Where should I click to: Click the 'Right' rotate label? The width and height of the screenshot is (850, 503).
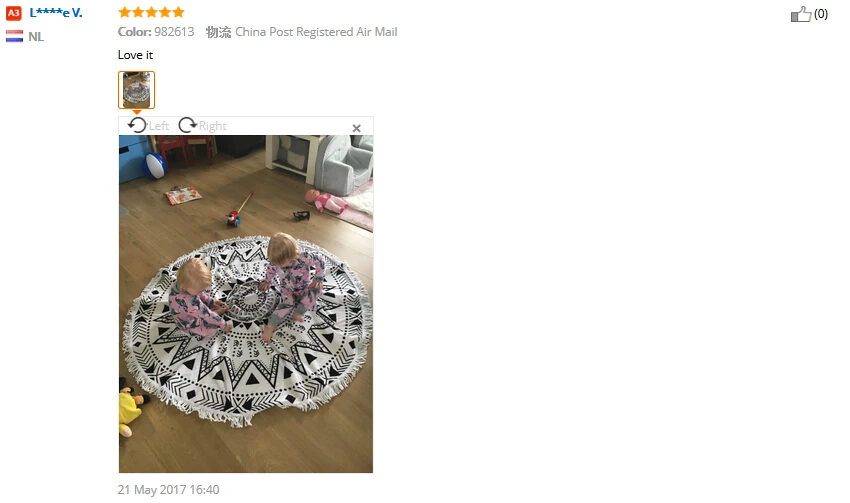click(x=212, y=126)
